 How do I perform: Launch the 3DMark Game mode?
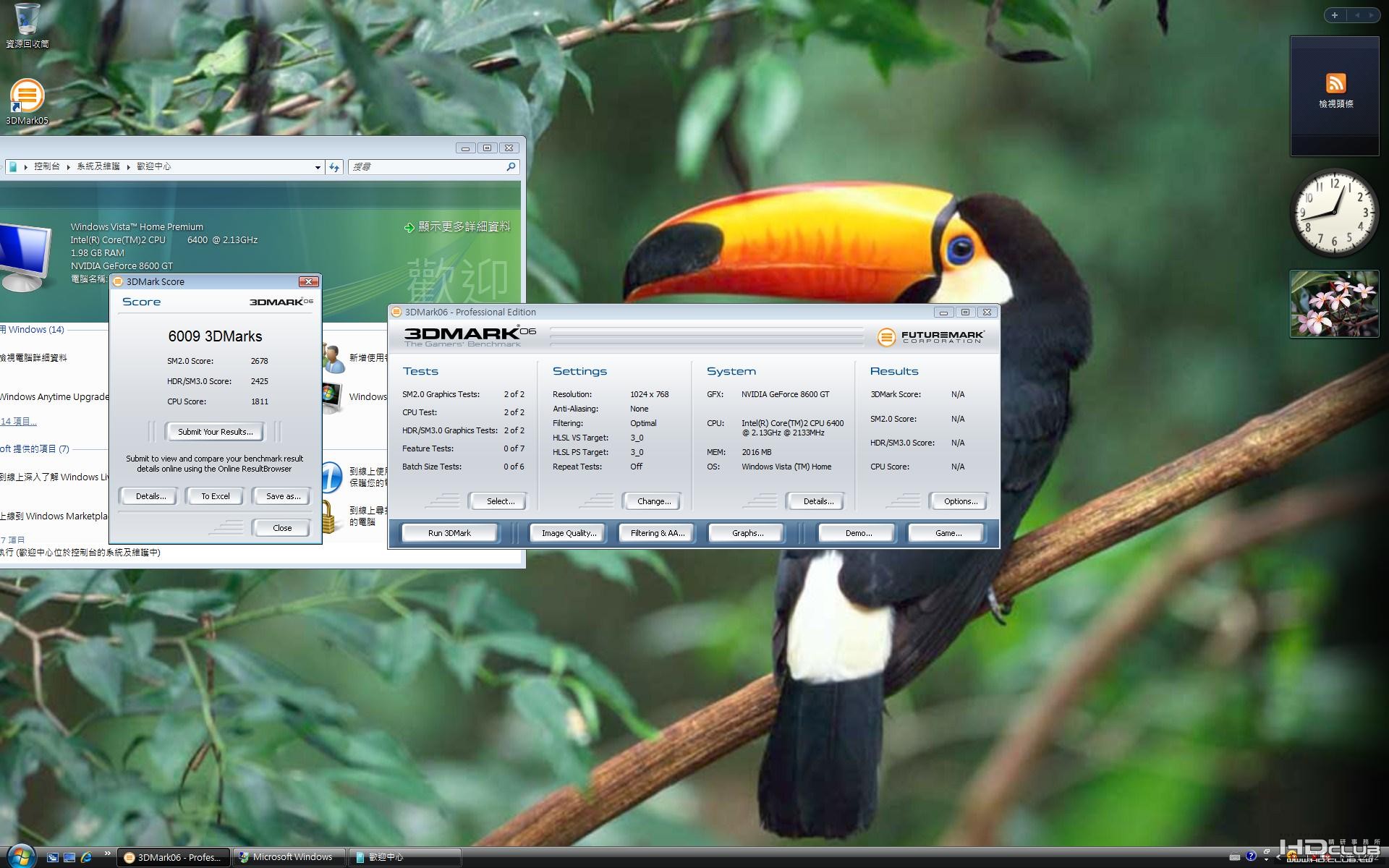pos(948,533)
